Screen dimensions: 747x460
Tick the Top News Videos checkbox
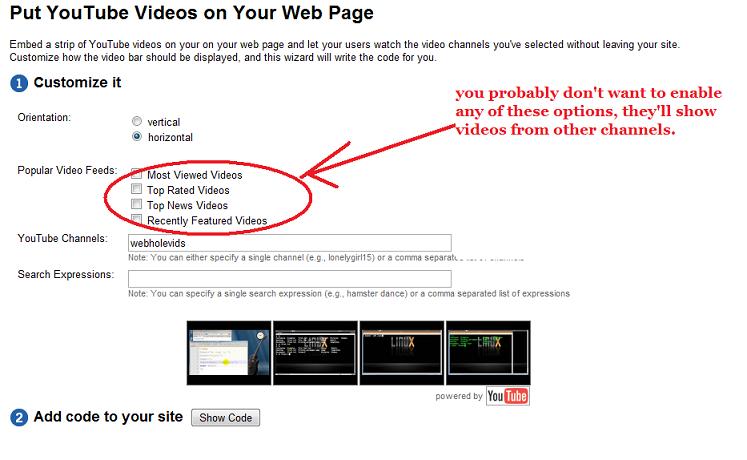click(x=136, y=204)
